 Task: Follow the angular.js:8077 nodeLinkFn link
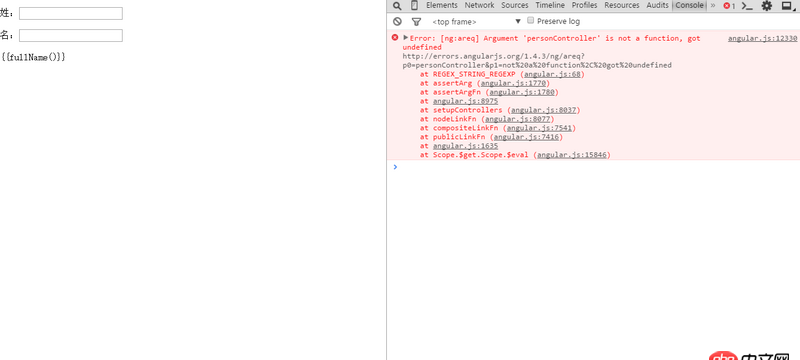point(517,119)
